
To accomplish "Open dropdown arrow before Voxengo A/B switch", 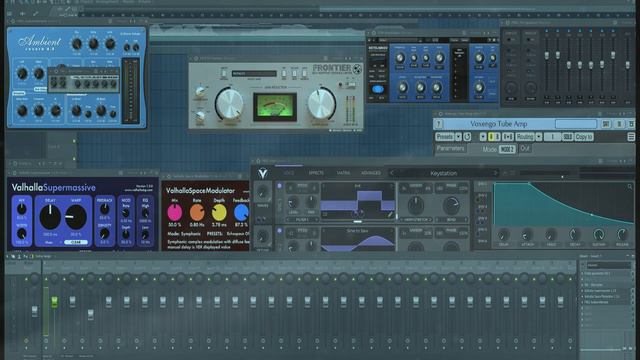I will pos(483,137).
